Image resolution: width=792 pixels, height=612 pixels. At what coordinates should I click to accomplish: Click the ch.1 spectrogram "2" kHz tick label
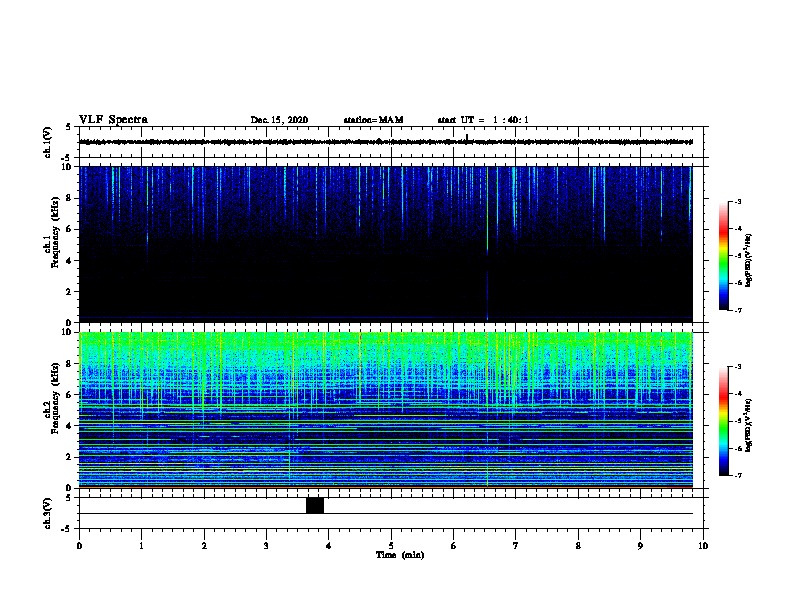(x=69, y=291)
